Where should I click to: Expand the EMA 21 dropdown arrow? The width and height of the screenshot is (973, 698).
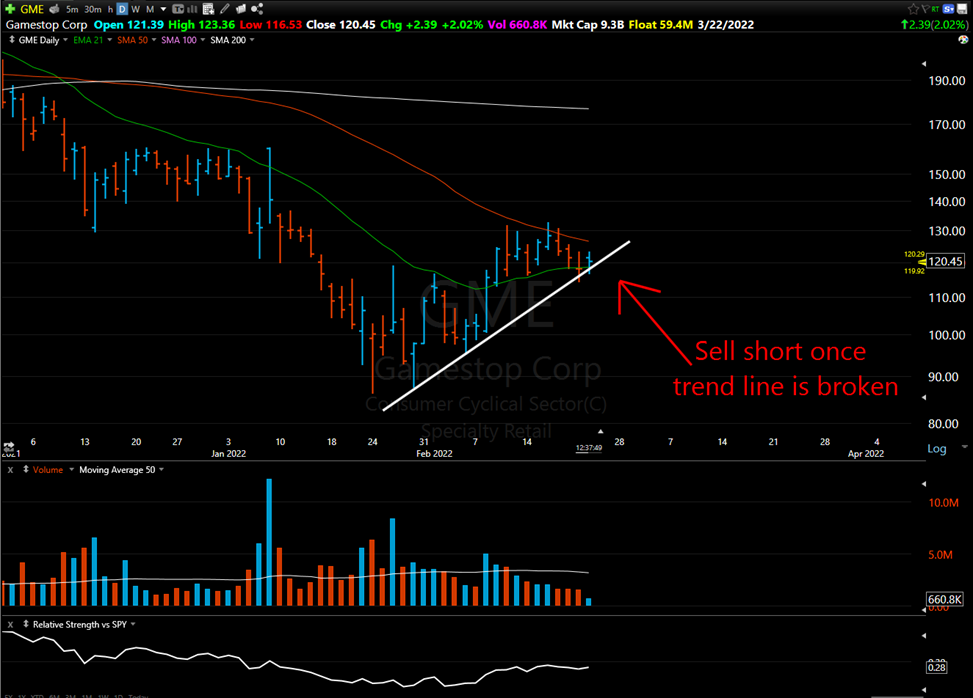110,39
